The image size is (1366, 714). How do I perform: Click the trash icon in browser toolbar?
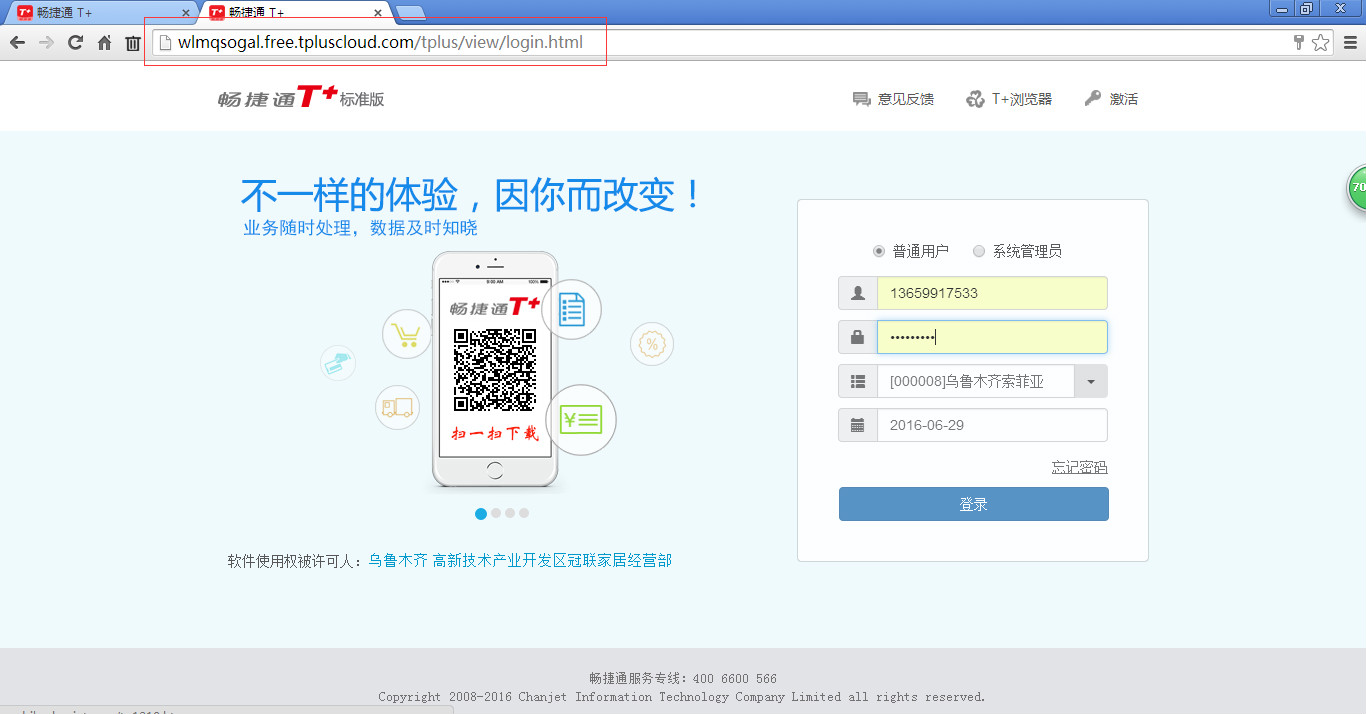133,42
